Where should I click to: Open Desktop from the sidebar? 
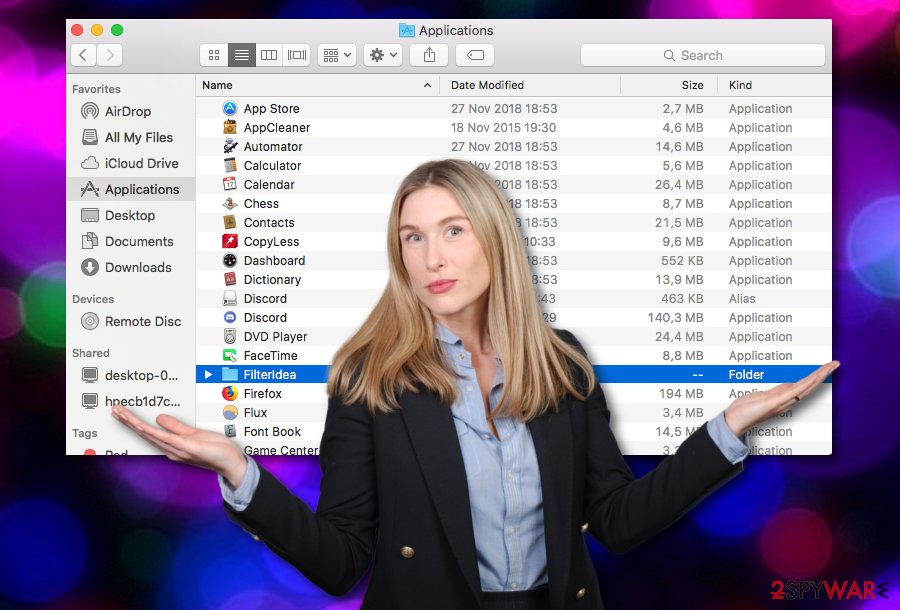pyautogui.click(x=131, y=215)
